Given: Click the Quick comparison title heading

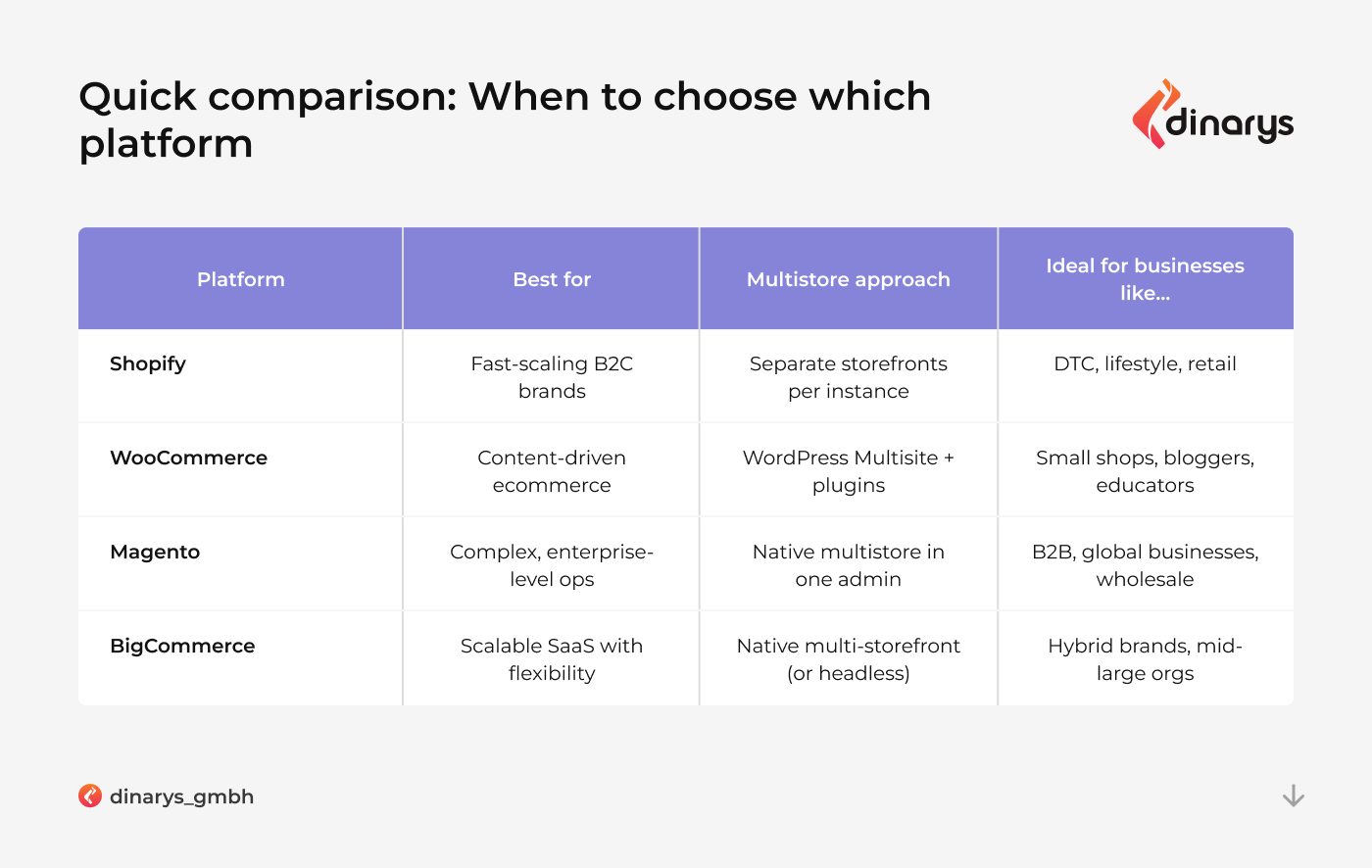Looking at the screenshot, I should 505,120.
